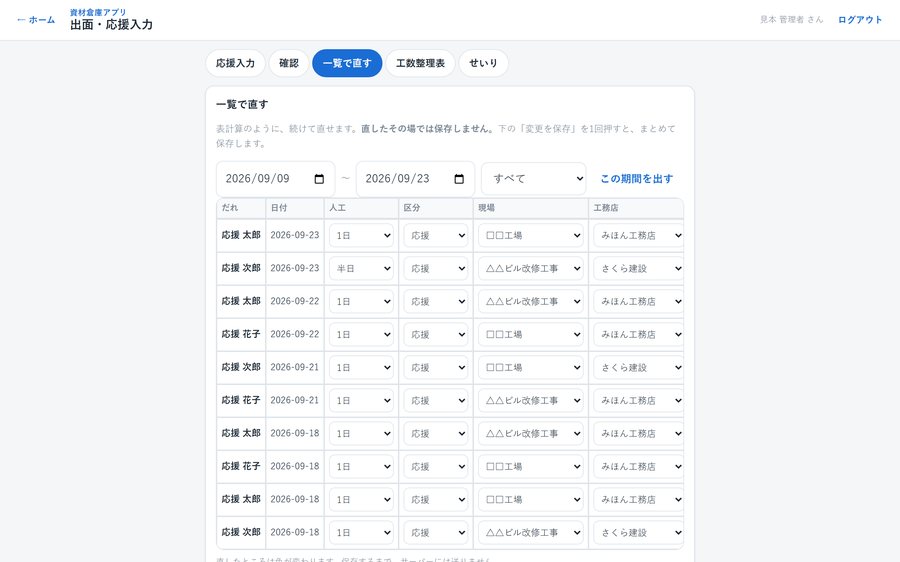
Task: Open さくら建設 dropdown for 応援 次郎 2026-09-23
Action: click(638, 269)
